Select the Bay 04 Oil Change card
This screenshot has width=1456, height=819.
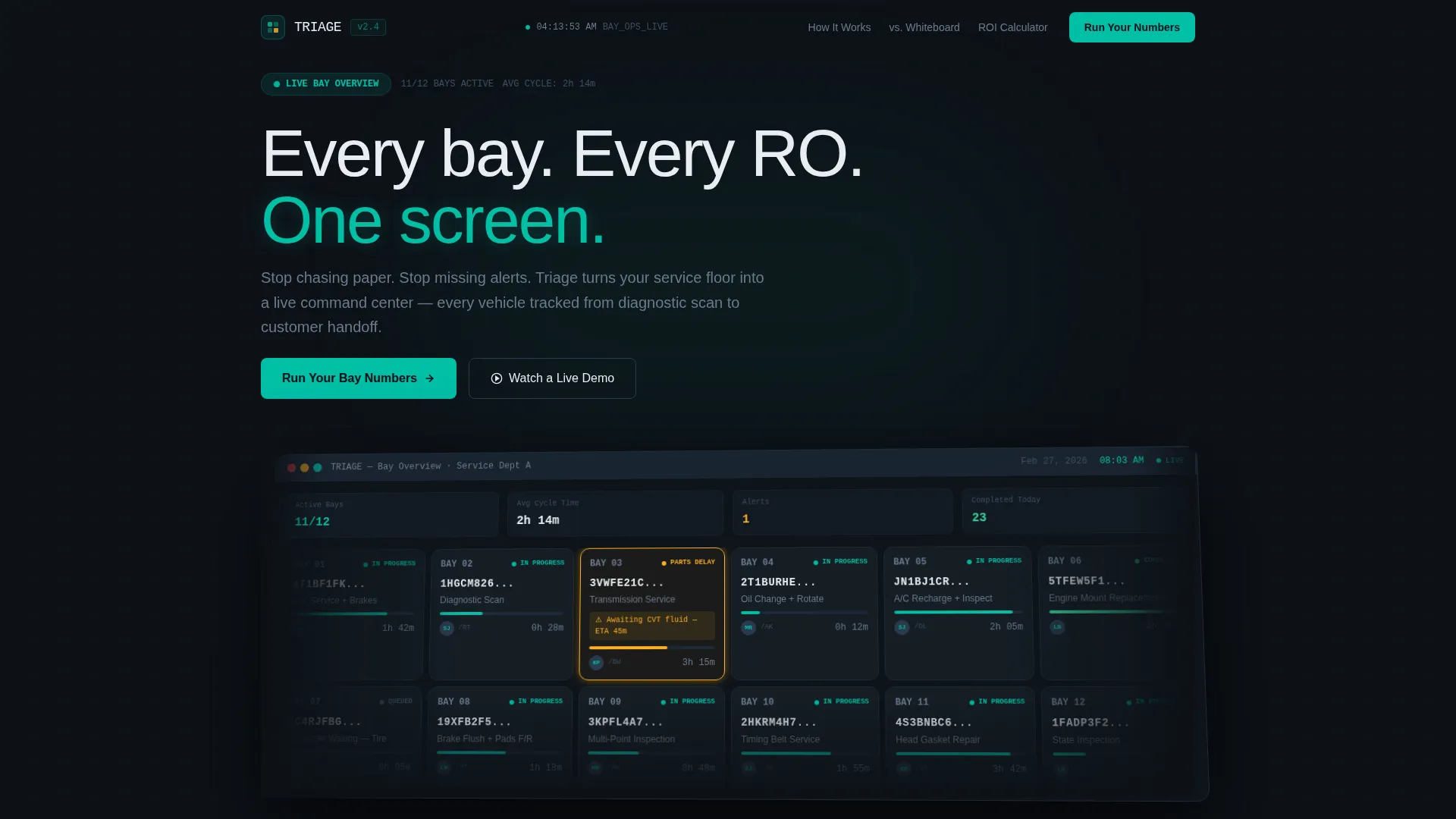click(x=805, y=613)
